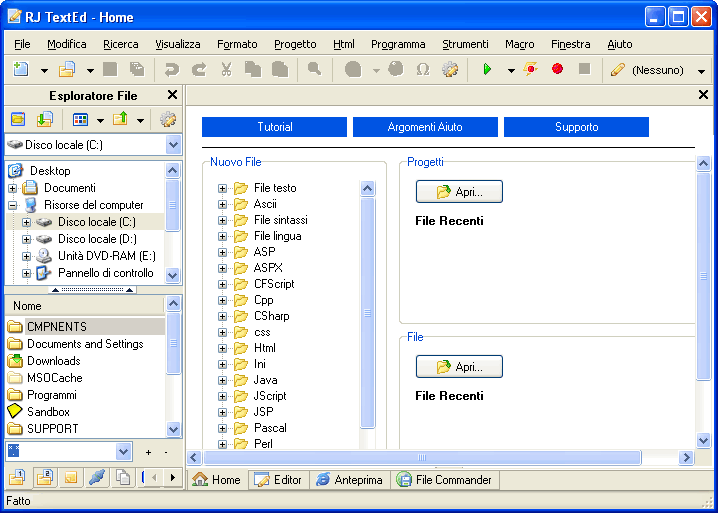Image resolution: width=718 pixels, height=513 pixels.
Task: Click the stop square toolbar icon
Action: [x=584, y=69]
